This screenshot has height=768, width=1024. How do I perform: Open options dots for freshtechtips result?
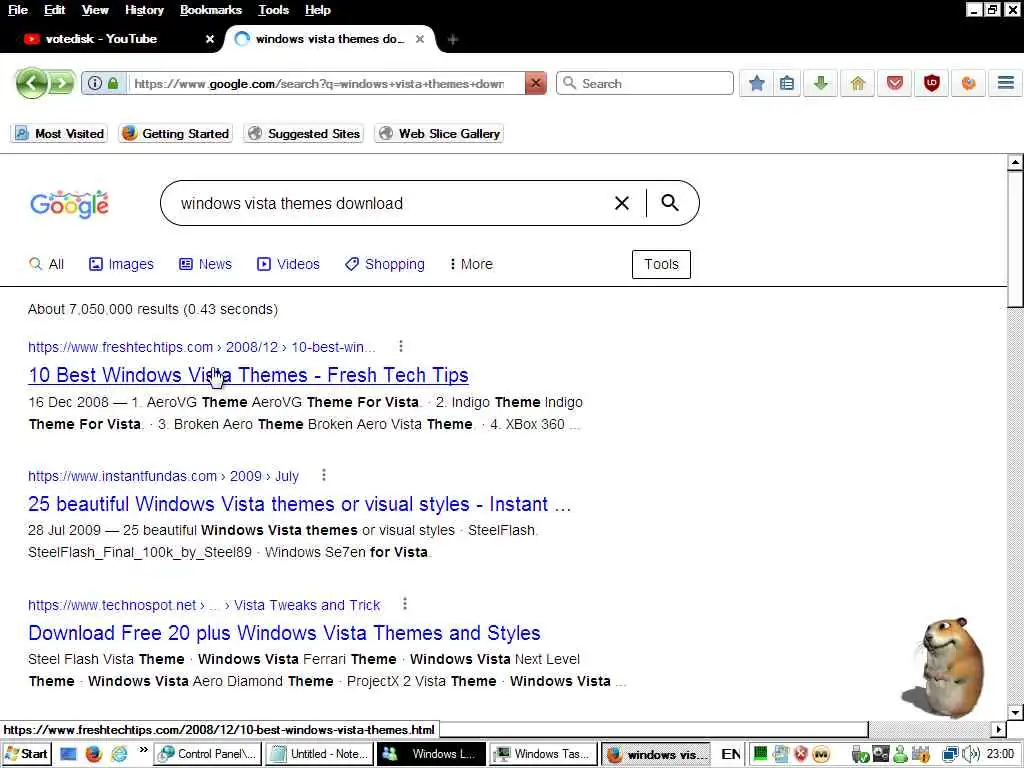pos(401,346)
